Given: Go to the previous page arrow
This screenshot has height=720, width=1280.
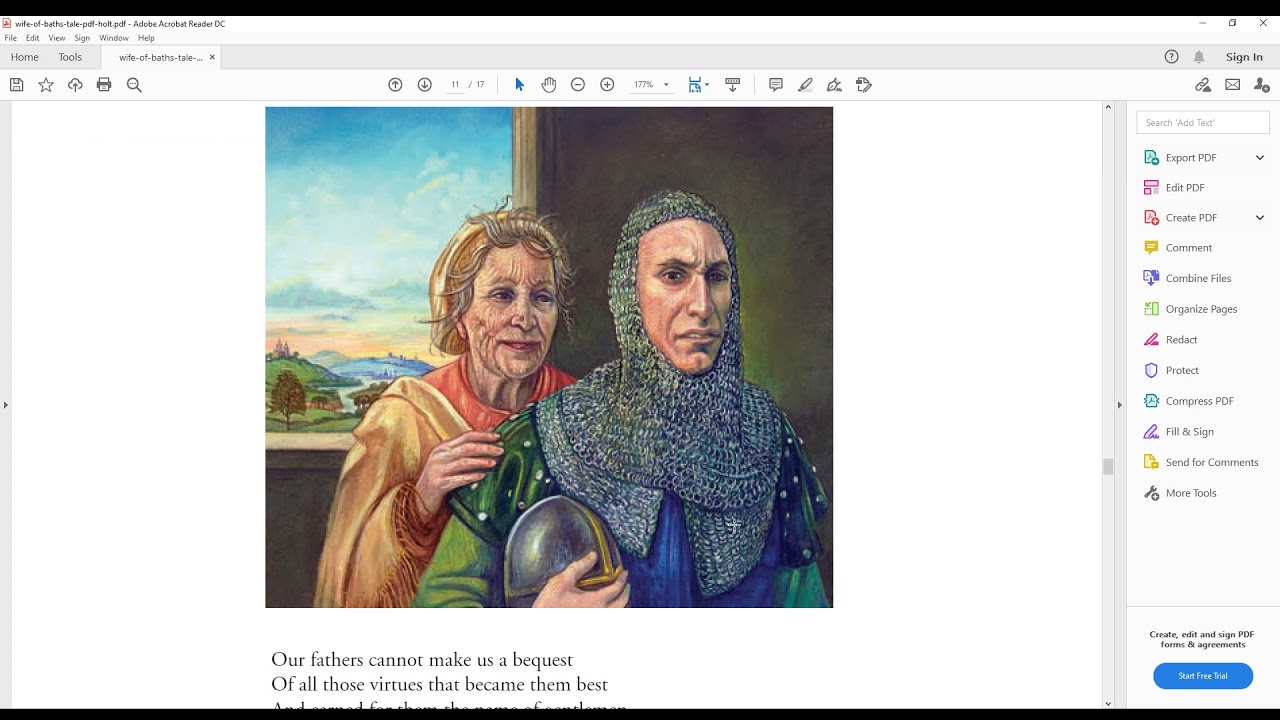Looking at the screenshot, I should pos(395,85).
